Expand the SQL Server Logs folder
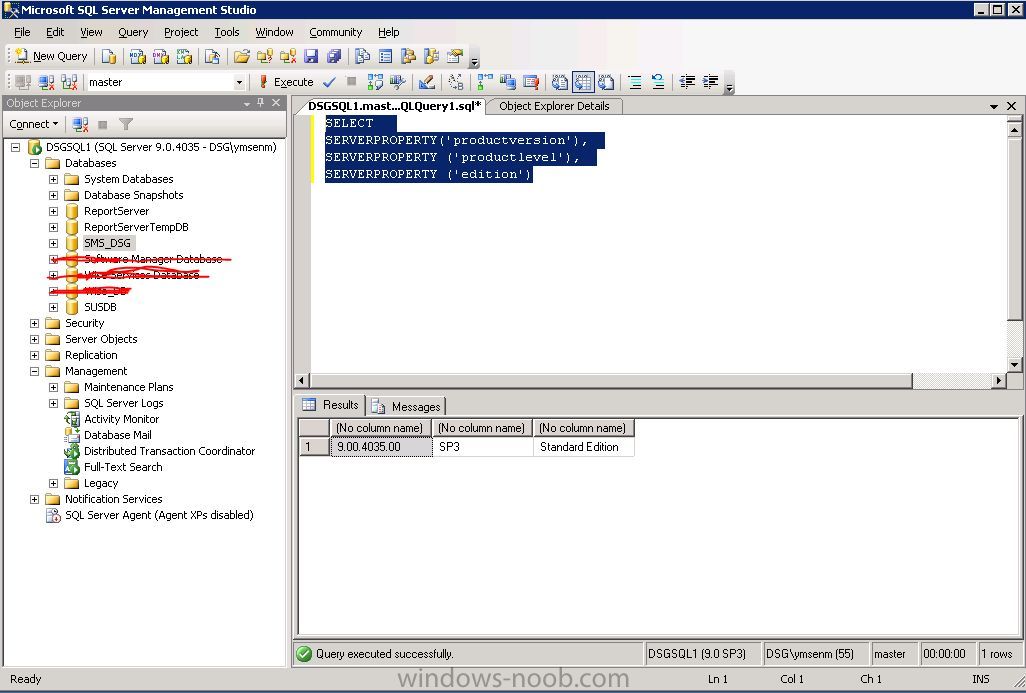The height and width of the screenshot is (693, 1026). (x=54, y=404)
